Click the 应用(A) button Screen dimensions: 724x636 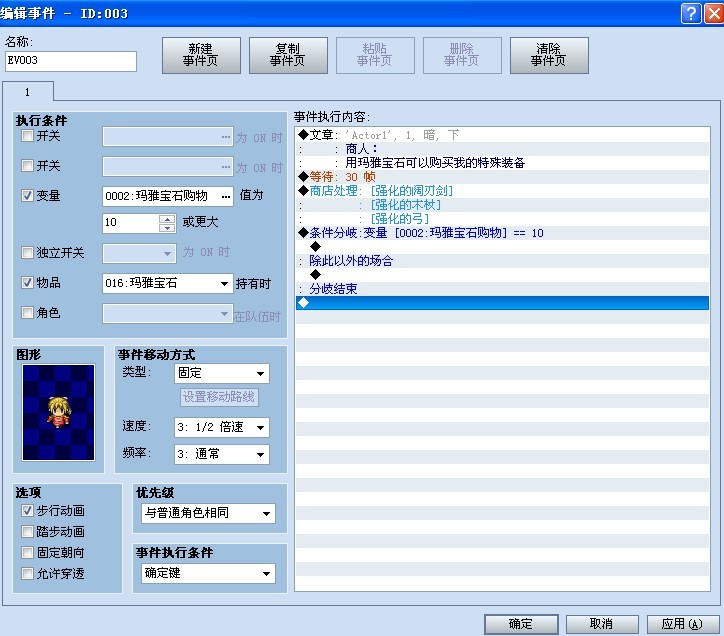(x=683, y=624)
